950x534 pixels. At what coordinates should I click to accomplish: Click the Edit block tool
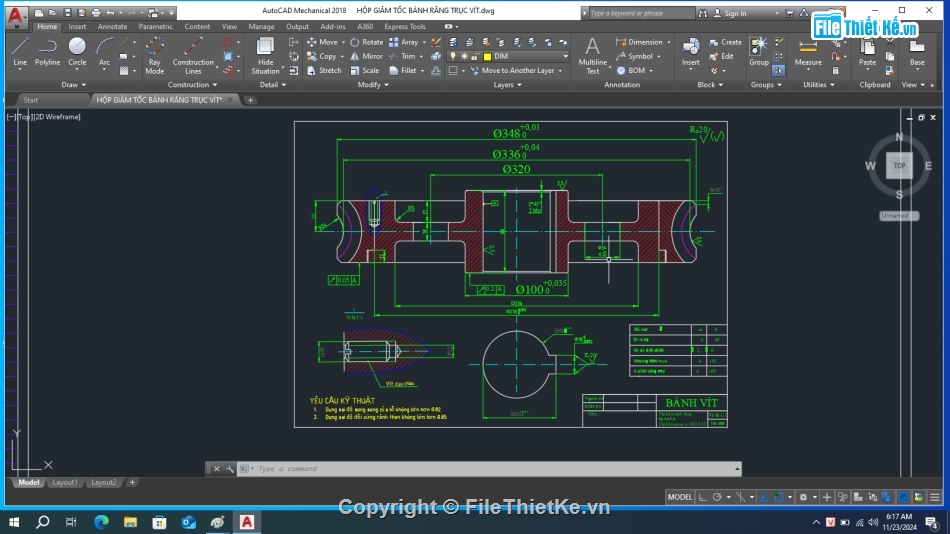[722, 56]
